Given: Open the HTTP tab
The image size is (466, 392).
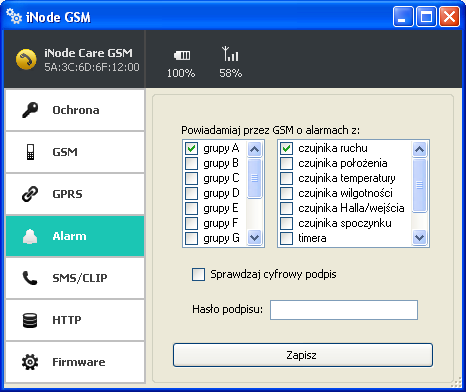Looking at the screenshot, I should [75, 320].
